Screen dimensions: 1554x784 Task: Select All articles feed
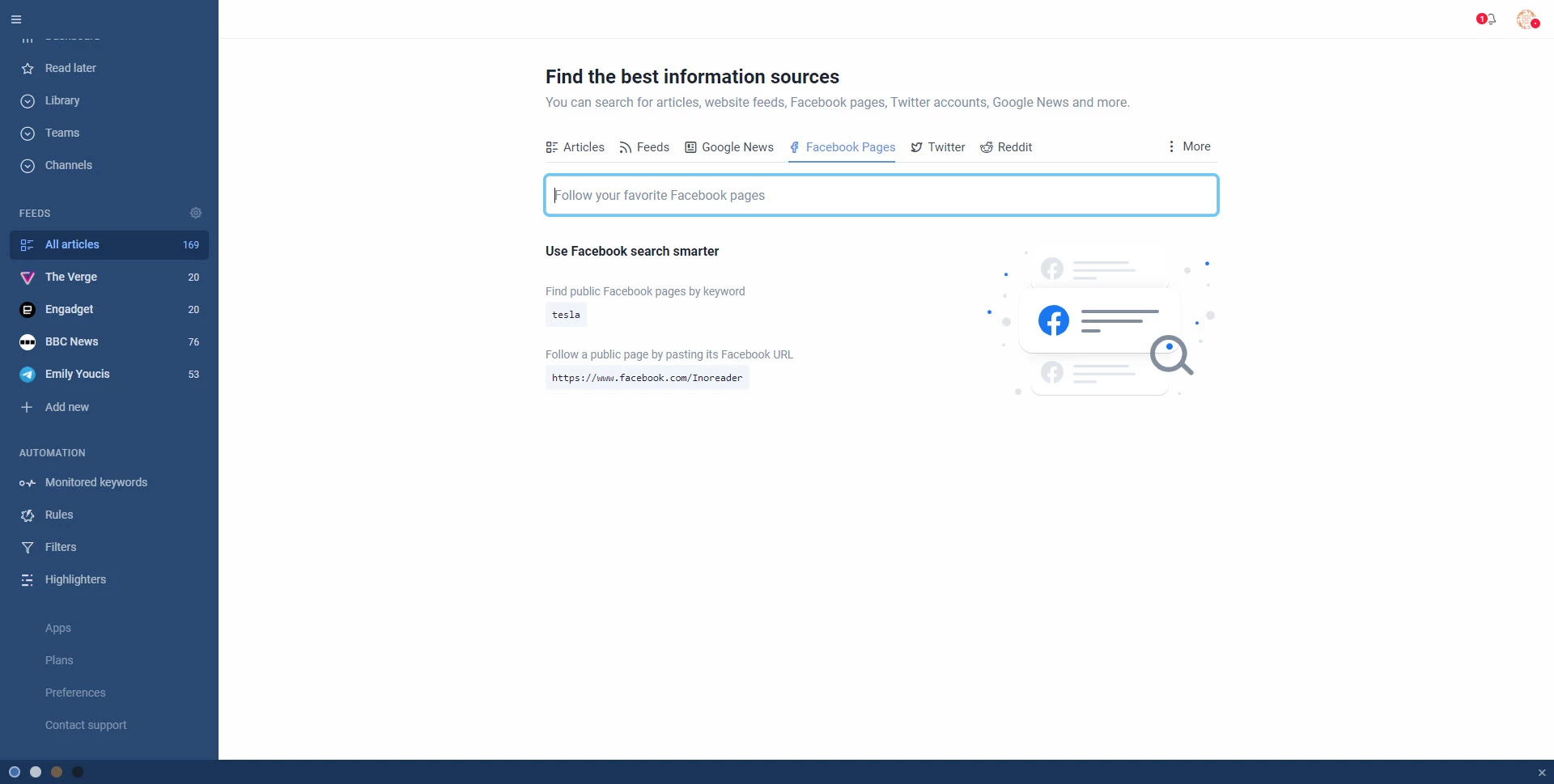109,245
